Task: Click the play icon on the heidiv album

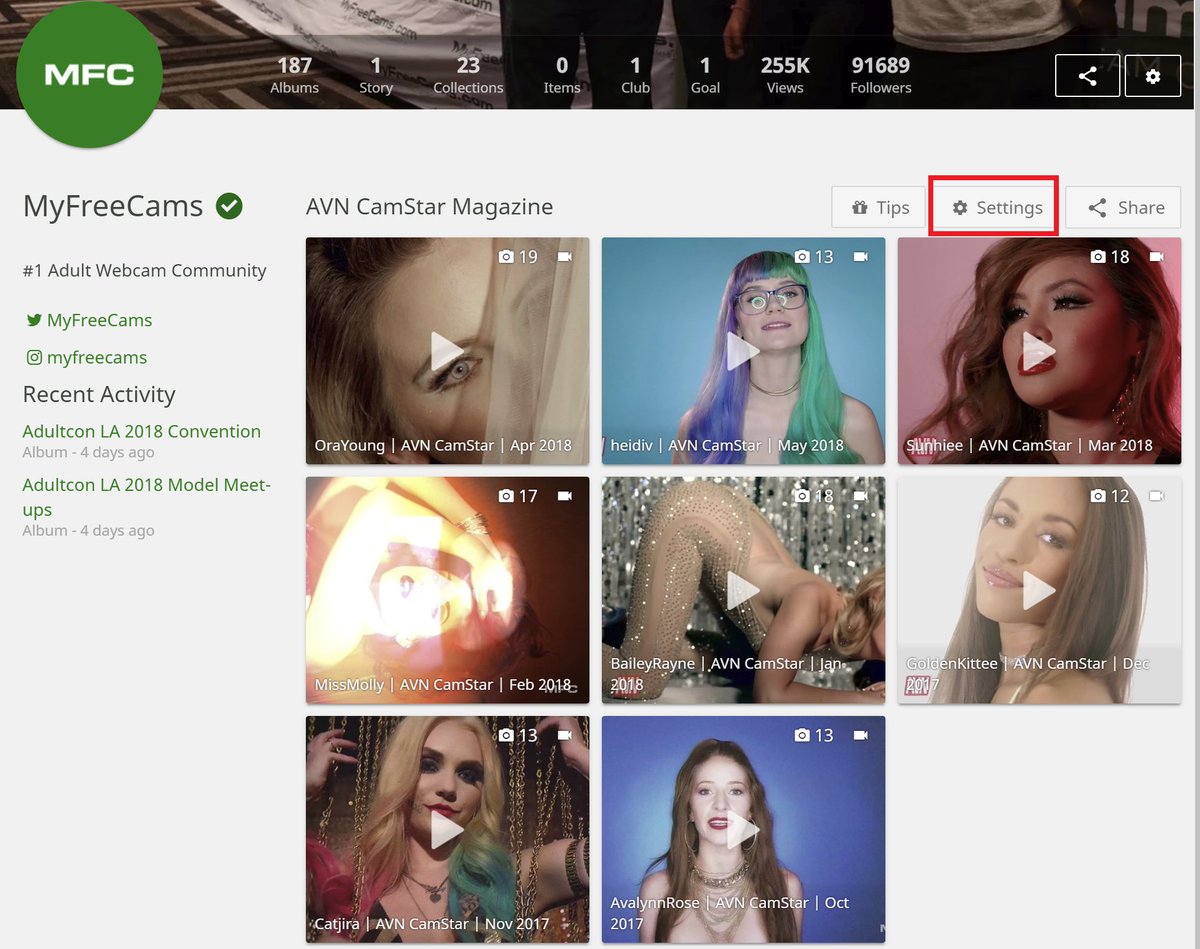Action: 742,351
